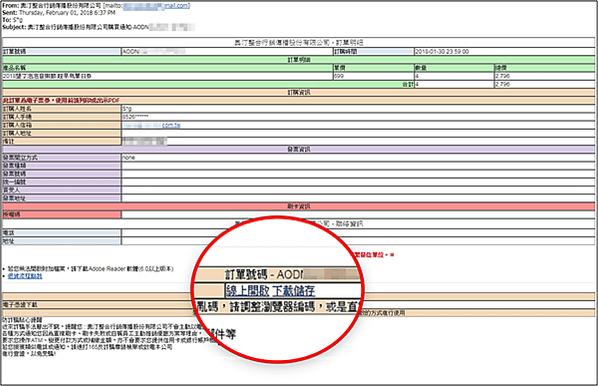Click the To recipient S*g
Viewport: 598px width, 386px height.
click(18, 20)
